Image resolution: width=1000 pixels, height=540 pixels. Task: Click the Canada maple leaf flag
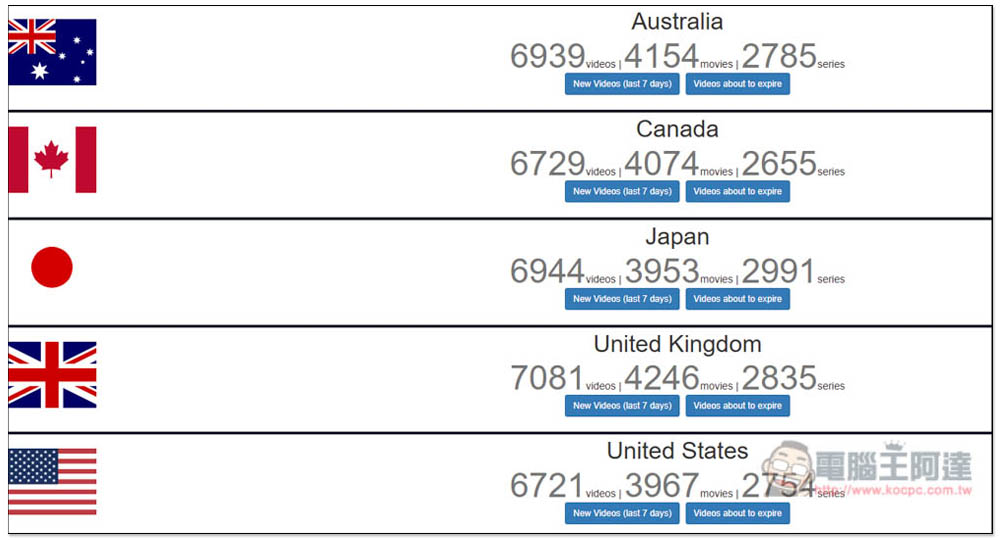coord(52,159)
